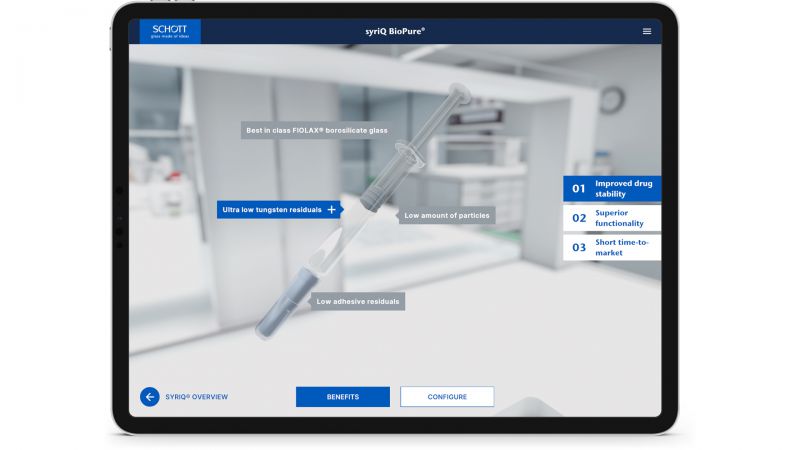800x450 pixels.
Task: Select the FIOLAX borosilicate glass label
Action: (x=316, y=130)
